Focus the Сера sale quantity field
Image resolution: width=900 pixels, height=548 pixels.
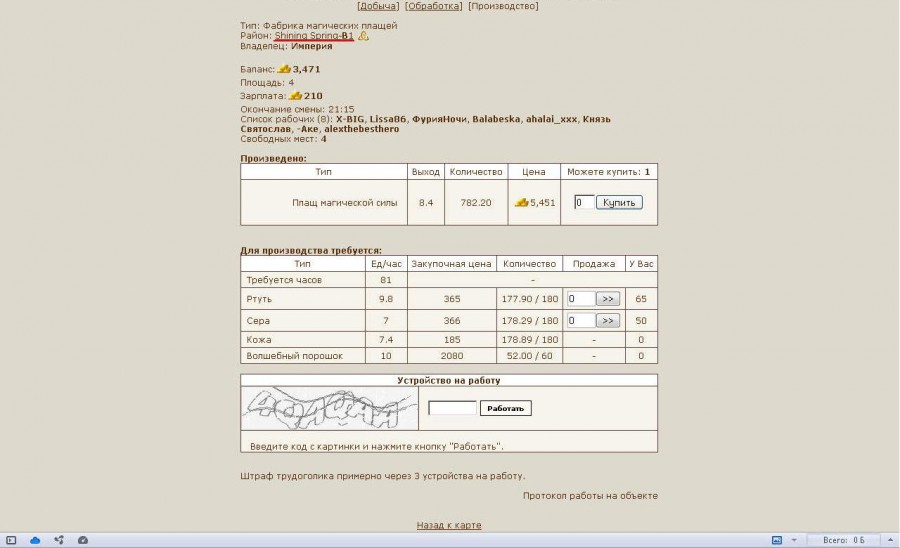coord(580,320)
